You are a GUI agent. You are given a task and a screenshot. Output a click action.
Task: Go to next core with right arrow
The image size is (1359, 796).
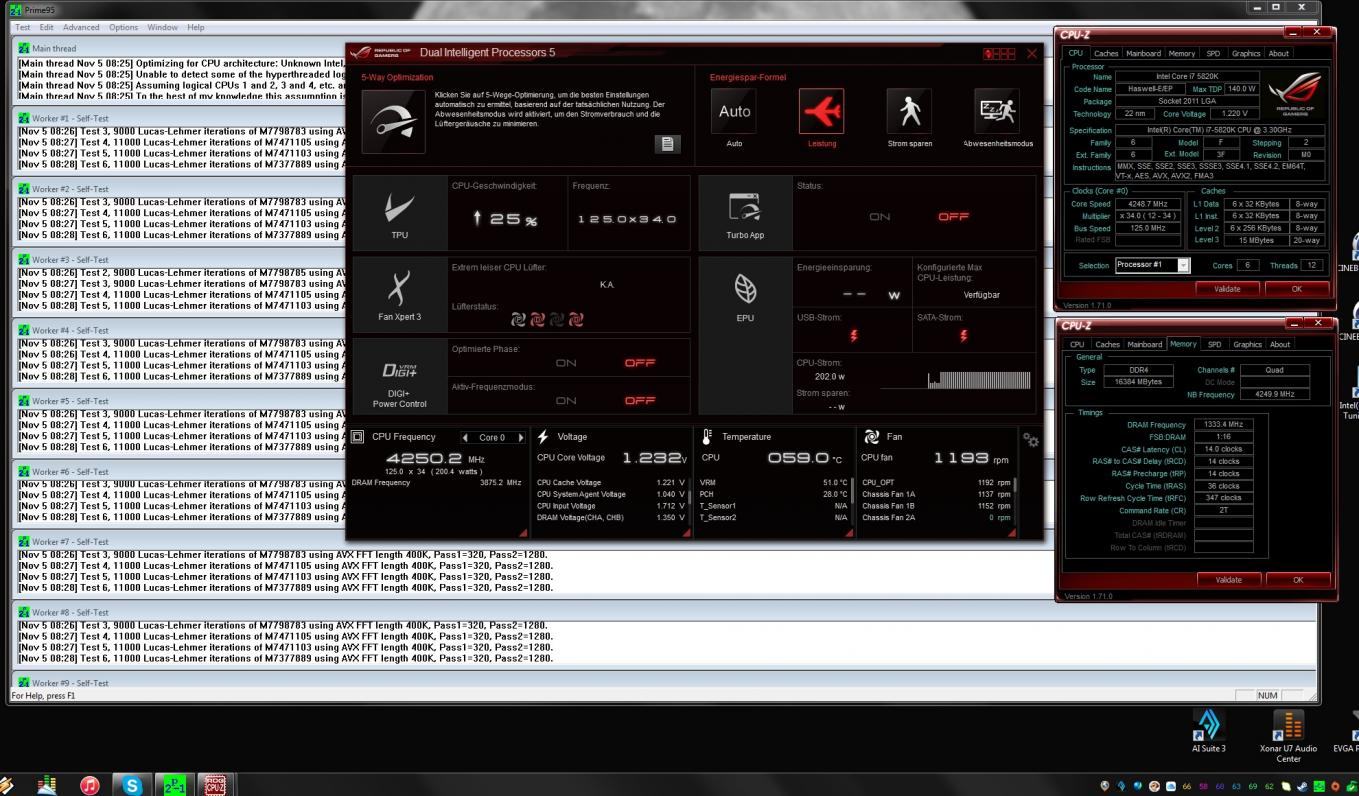(520, 438)
